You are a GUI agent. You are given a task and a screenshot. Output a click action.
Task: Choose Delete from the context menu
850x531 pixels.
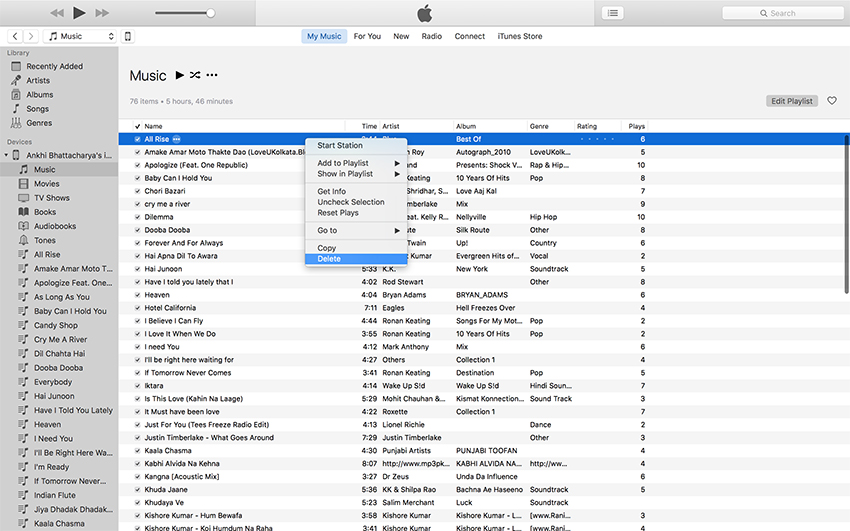click(329, 259)
